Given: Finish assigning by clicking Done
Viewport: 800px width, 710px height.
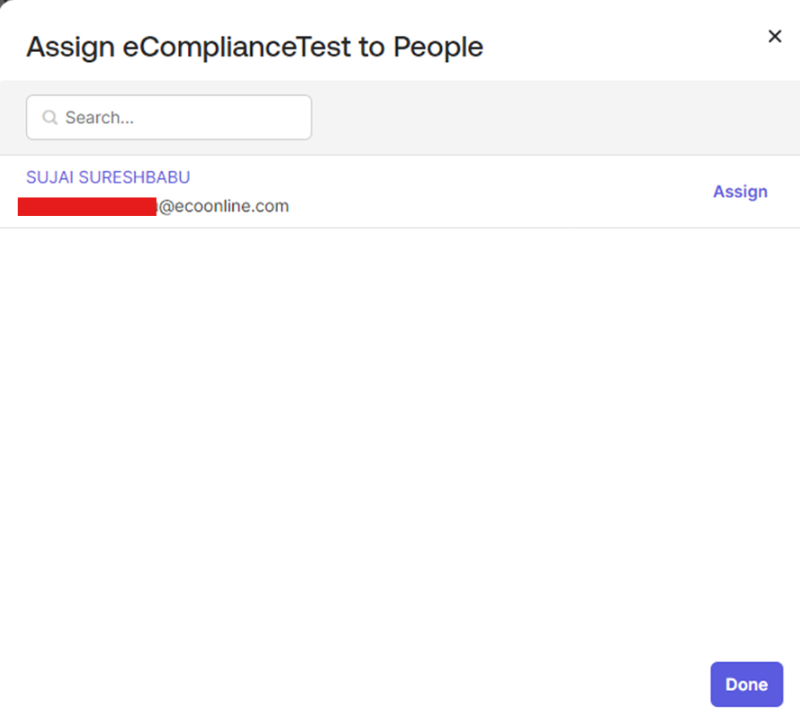Looking at the screenshot, I should (x=746, y=684).
